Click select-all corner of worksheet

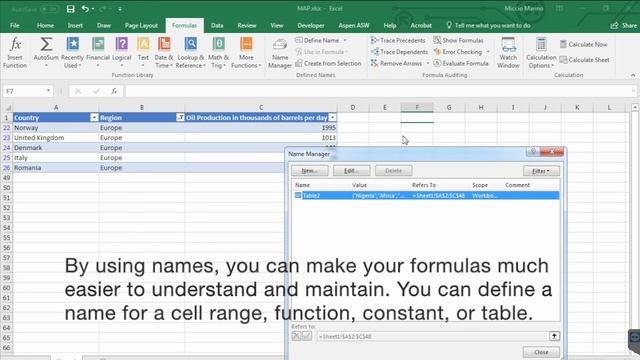click(x=7, y=108)
